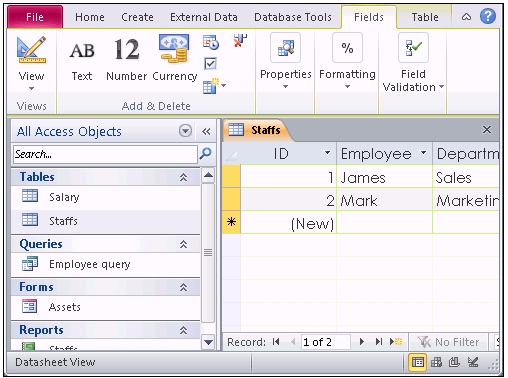Add a Yes/No checkbox field icon

[210, 63]
